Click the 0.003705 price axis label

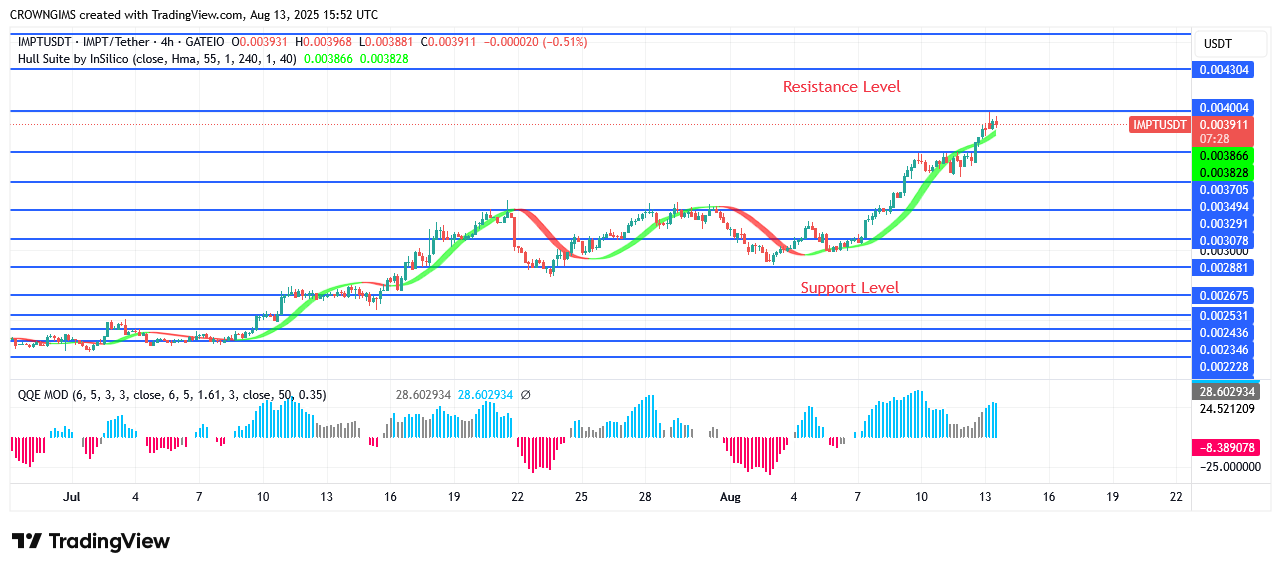1225,189
